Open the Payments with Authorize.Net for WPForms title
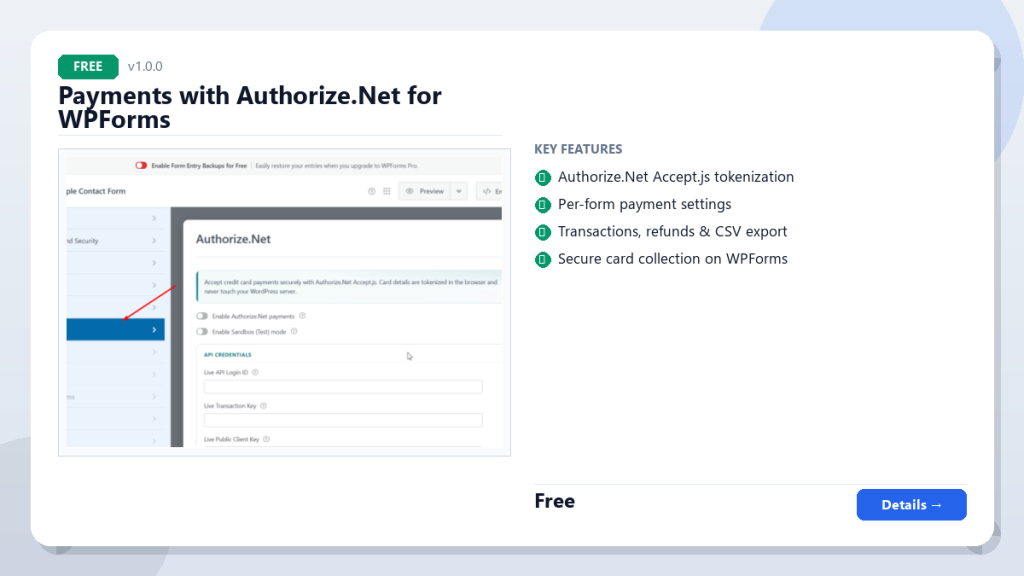This screenshot has width=1024, height=576. point(250,107)
